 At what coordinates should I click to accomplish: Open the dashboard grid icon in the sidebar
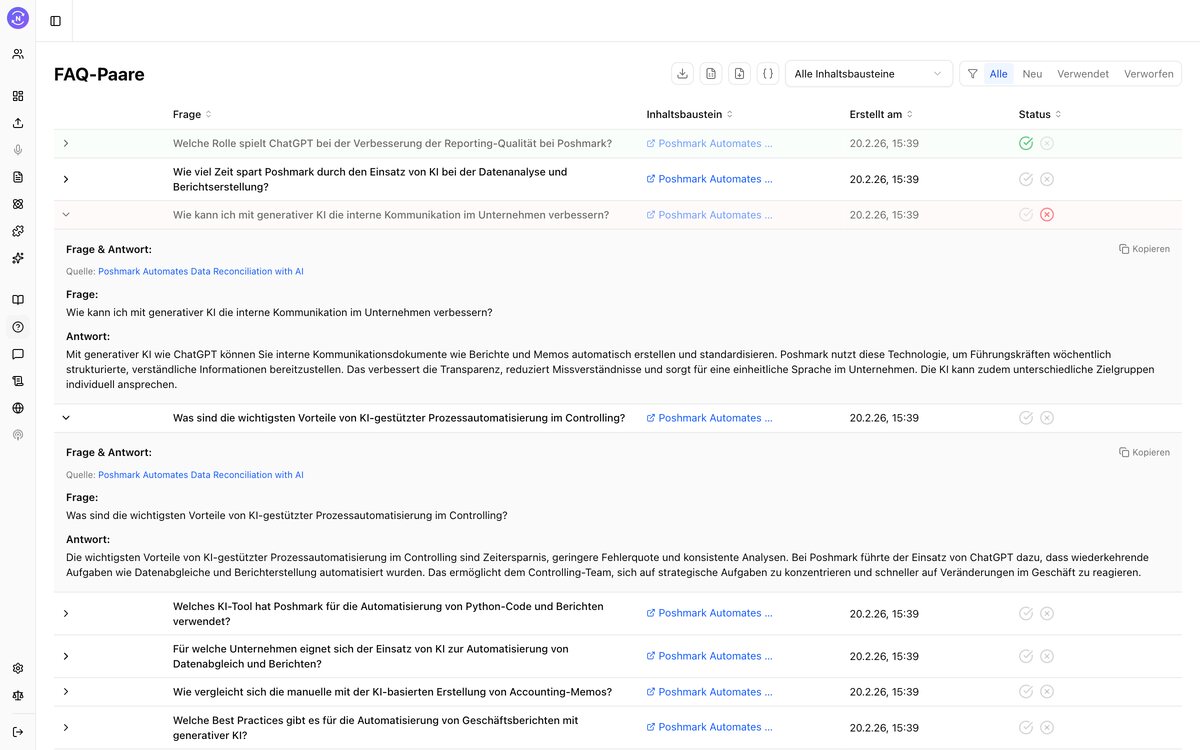point(18,96)
